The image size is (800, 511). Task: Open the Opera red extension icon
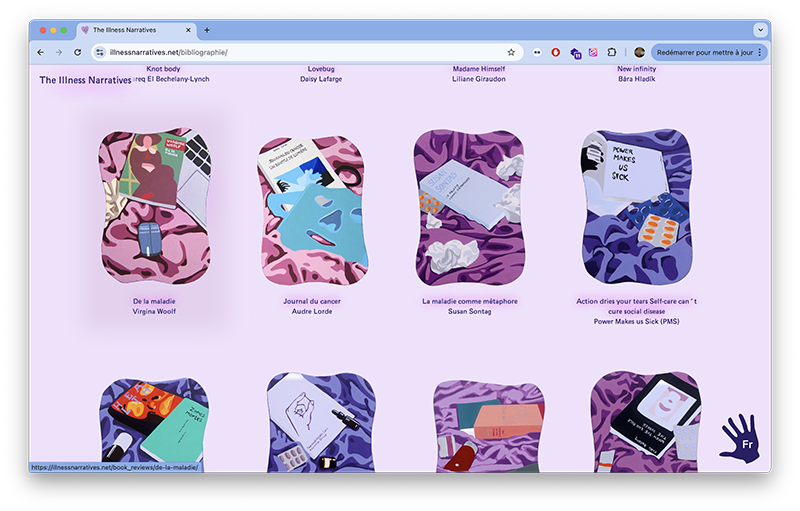click(x=556, y=52)
